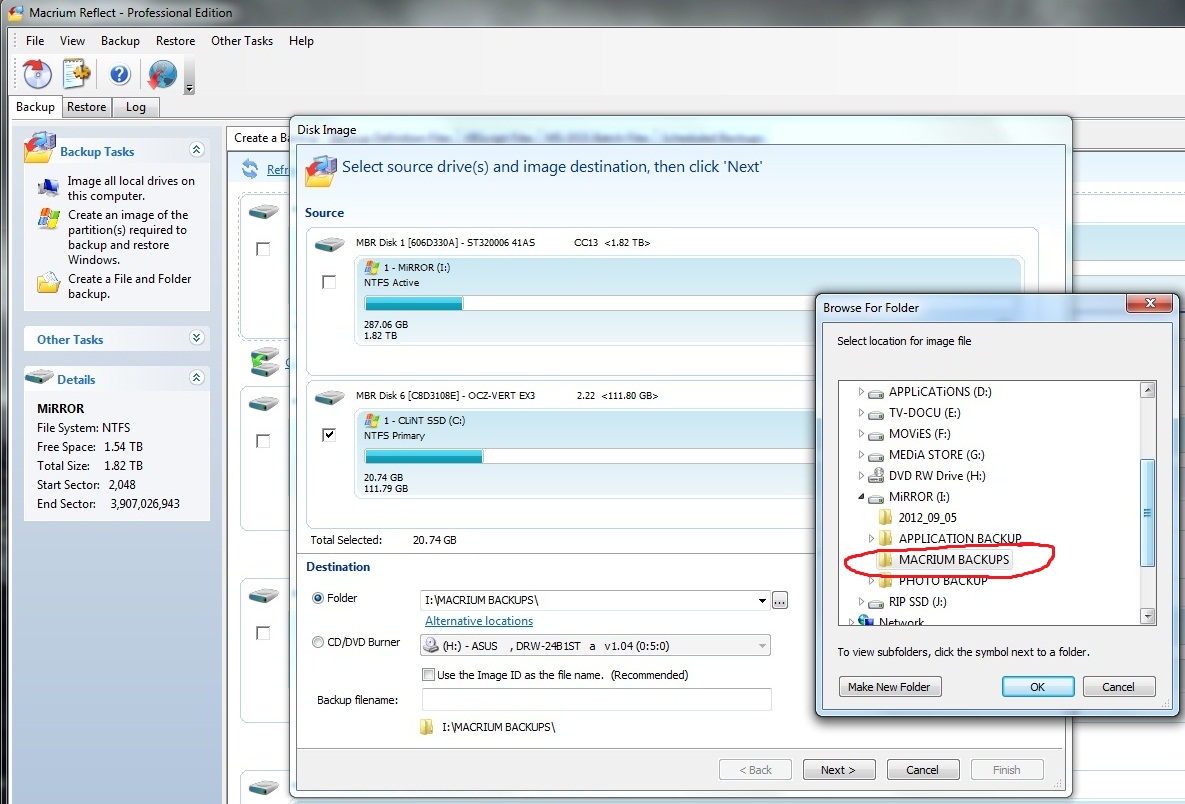Check the MiRROR (I:) partition checkbox
The image size is (1185, 804).
coord(329,283)
